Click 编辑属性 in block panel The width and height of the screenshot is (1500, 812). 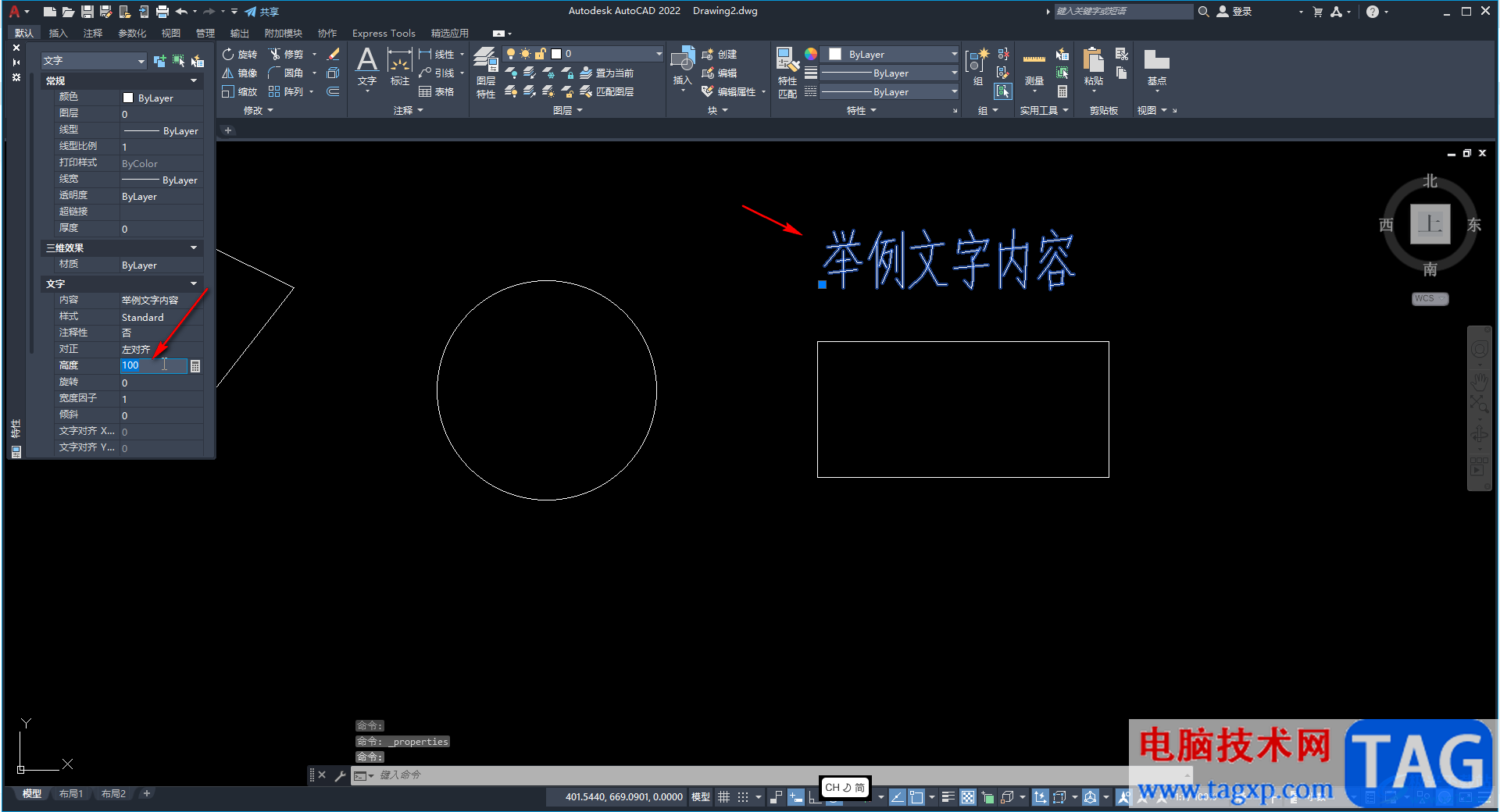click(x=729, y=91)
